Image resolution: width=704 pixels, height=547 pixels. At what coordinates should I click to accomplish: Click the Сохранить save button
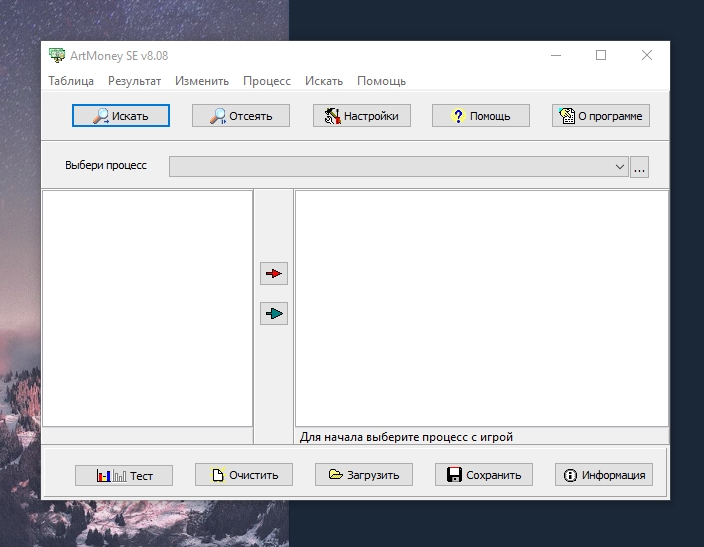click(x=484, y=475)
